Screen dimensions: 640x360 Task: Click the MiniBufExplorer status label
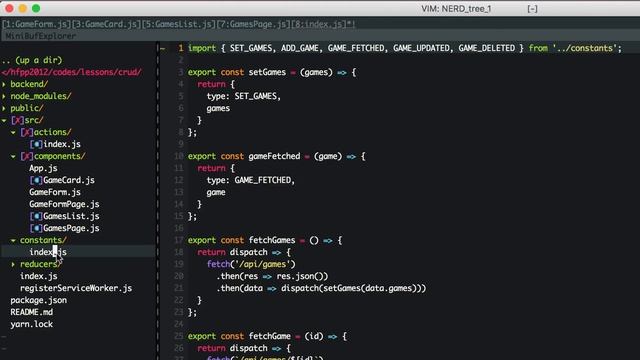click(41, 36)
